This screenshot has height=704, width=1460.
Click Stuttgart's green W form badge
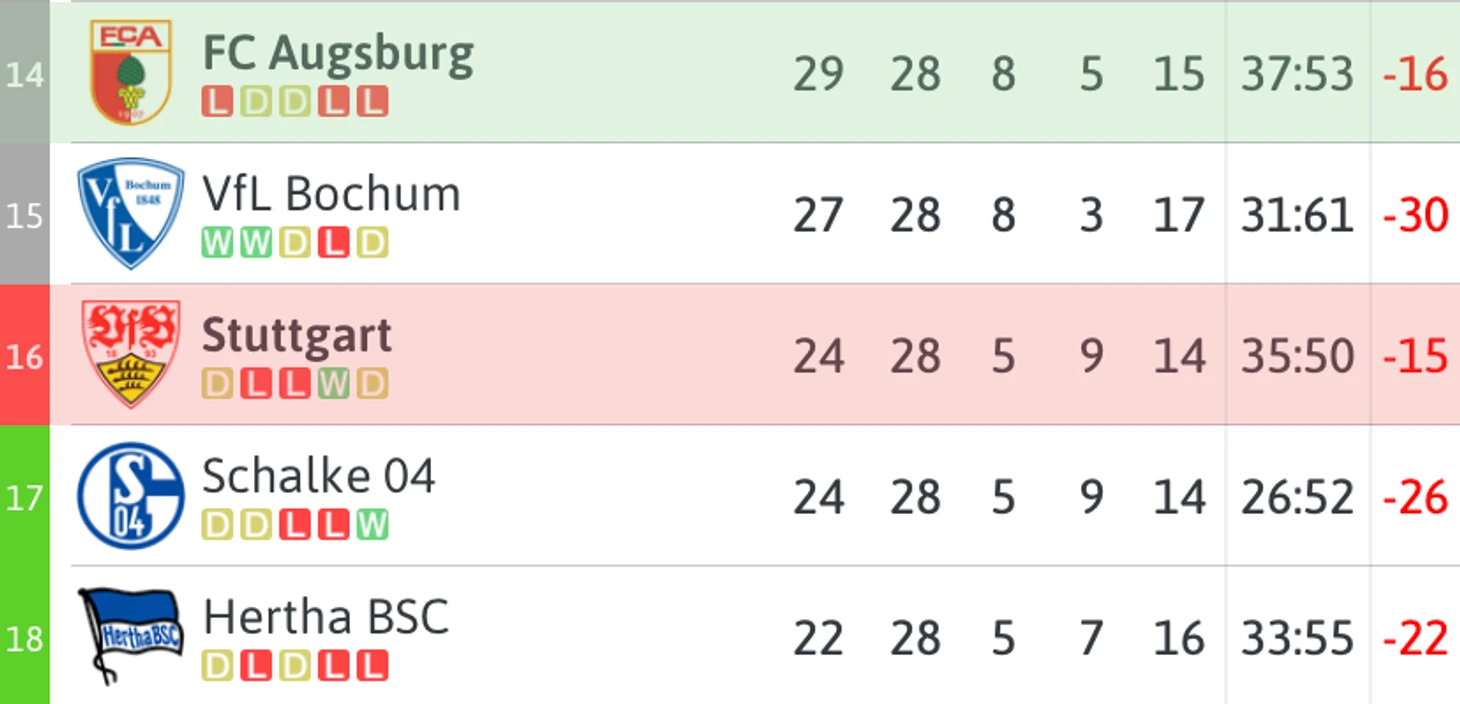[x=334, y=384]
